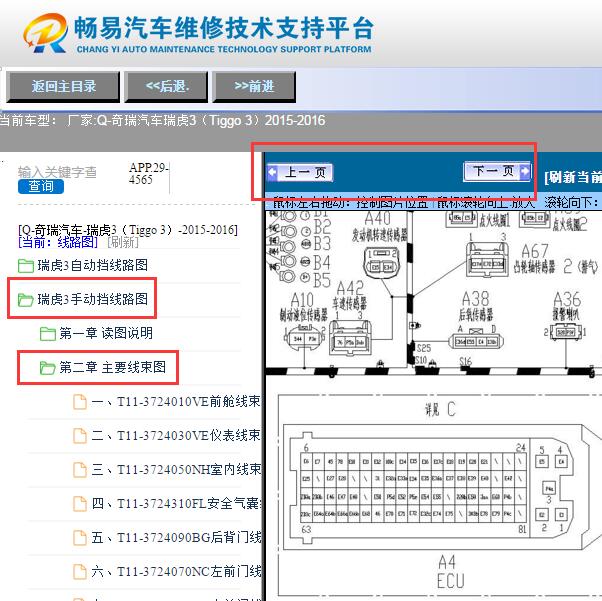This screenshot has width=602, height=601.
Task: Click A42 车速传感器 connector symbol
Action: click(x=350, y=336)
